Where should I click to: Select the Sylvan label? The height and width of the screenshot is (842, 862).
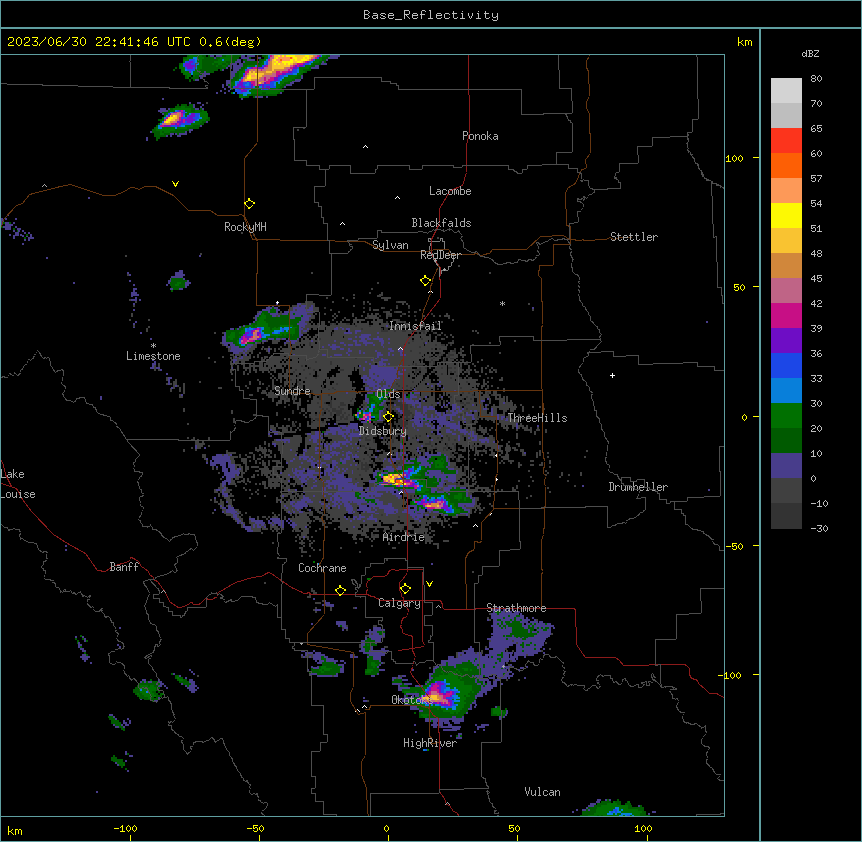coord(390,245)
